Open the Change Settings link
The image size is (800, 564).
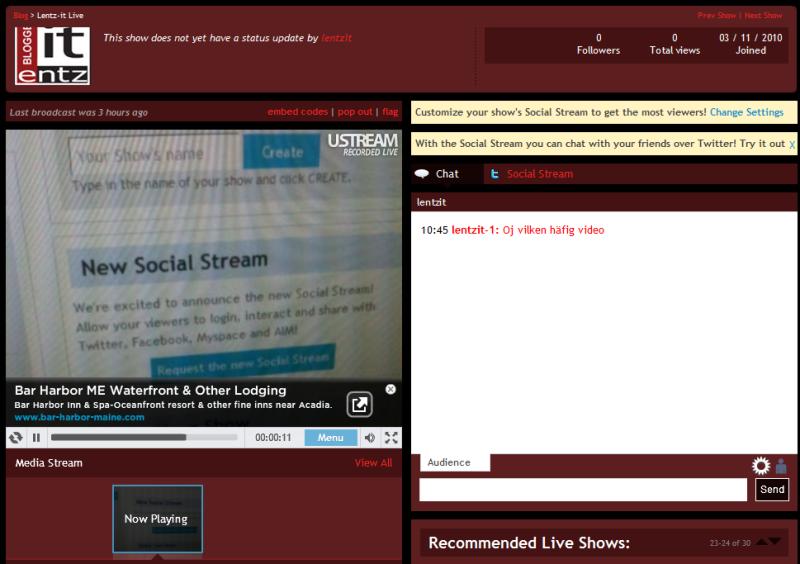click(746, 113)
